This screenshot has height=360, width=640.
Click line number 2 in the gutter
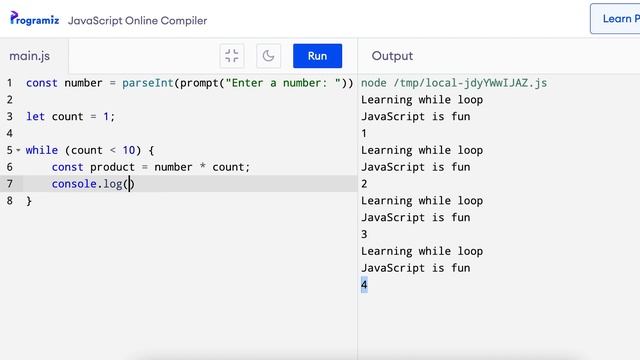pyautogui.click(x=10, y=100)
